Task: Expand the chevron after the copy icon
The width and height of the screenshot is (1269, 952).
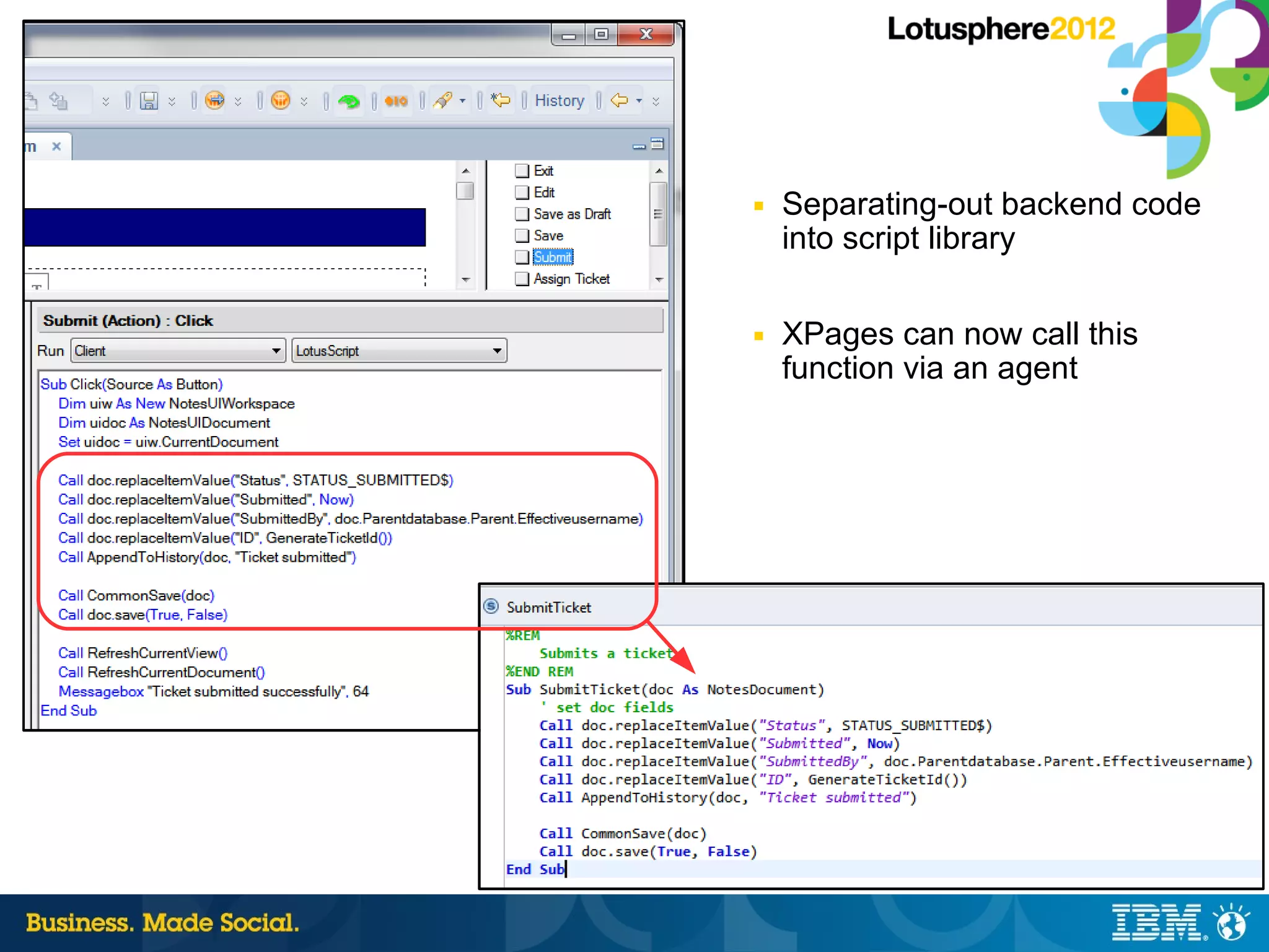Action: click(x=106, y=101)
